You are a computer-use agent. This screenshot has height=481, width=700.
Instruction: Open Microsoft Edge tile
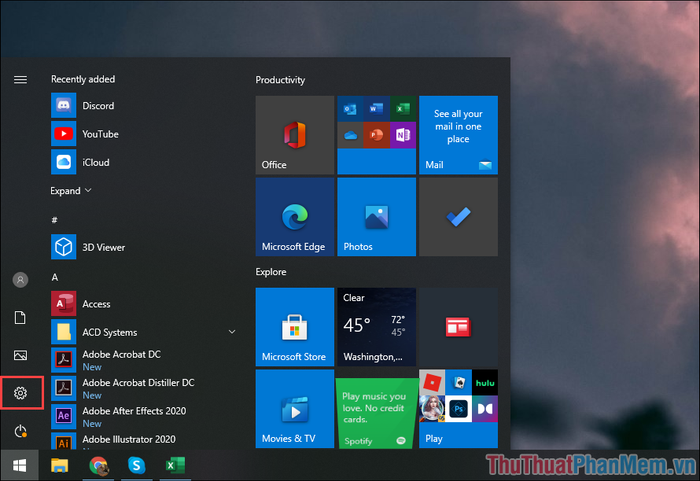(295, 217)
